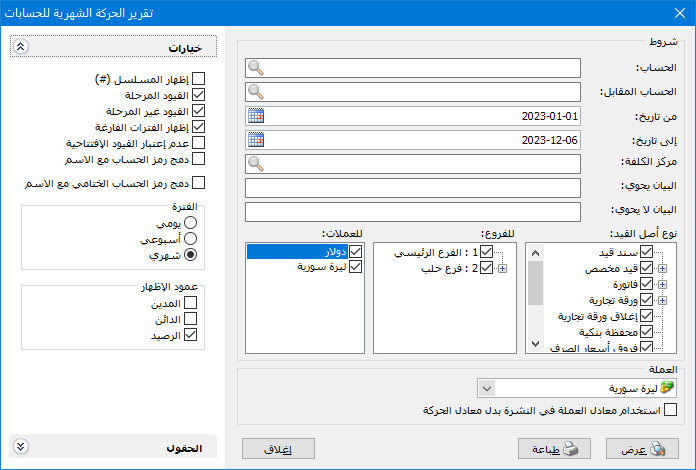Open the calendar for إلى تاريخ
This screenshot has height=470, width=696.
(x=256, y=140)
